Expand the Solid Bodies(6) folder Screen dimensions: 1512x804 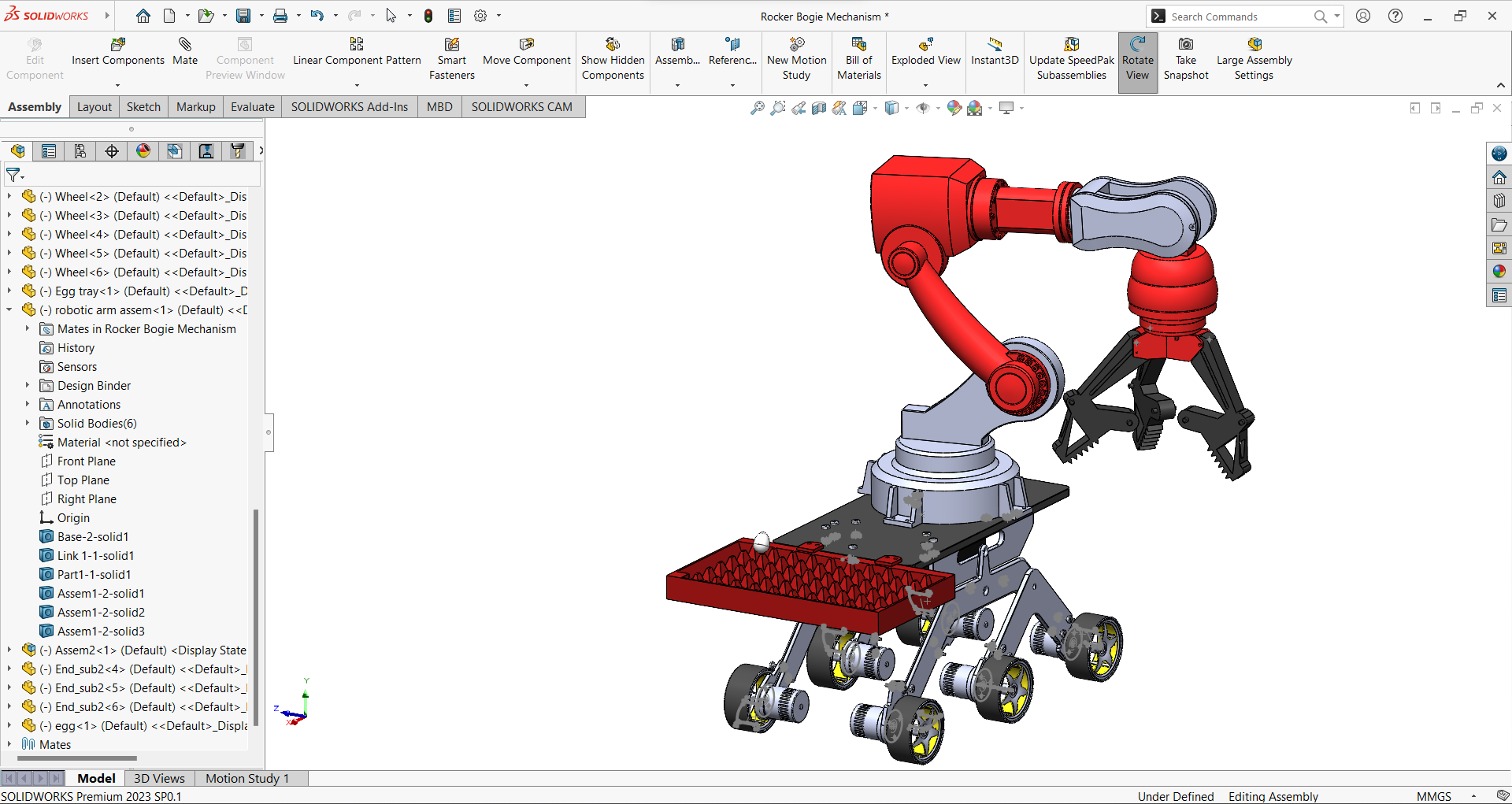[28, 424]
